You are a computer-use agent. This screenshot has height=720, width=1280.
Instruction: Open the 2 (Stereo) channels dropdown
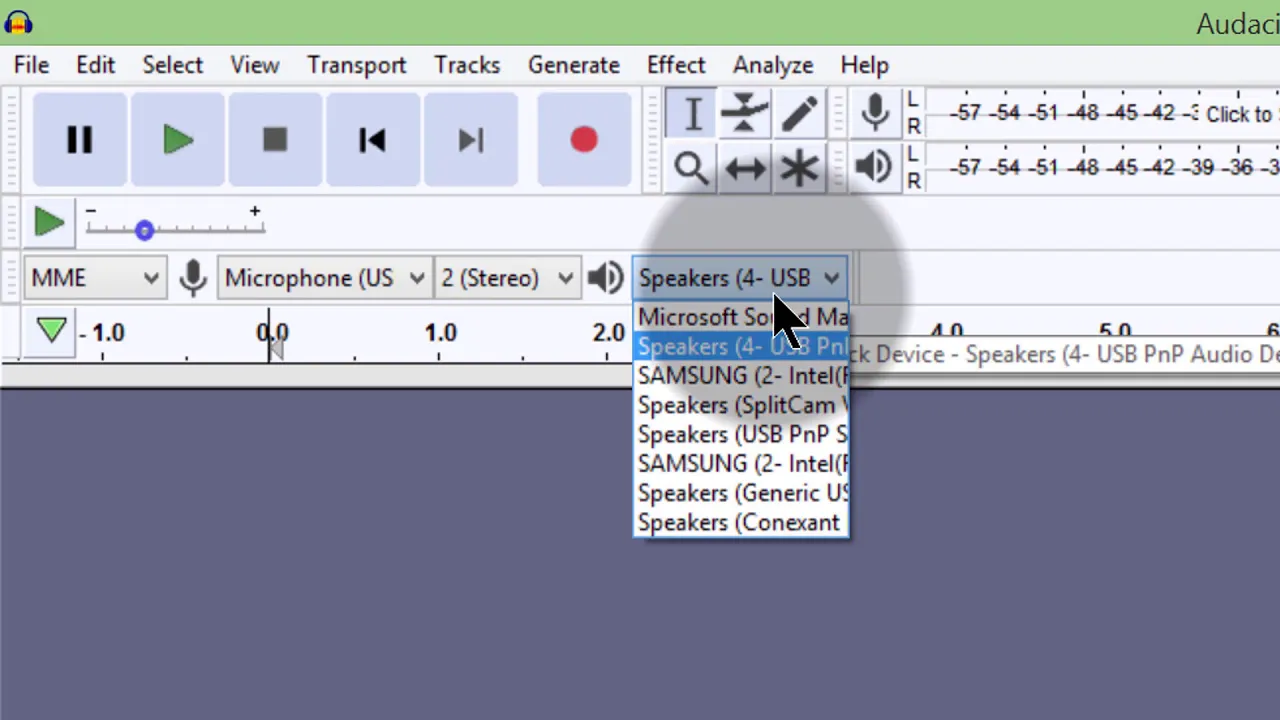coord(507,278)
